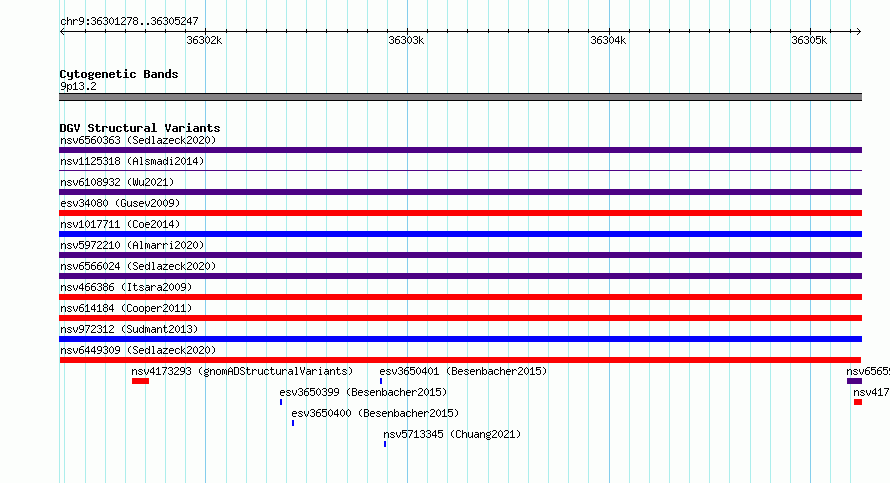Open esv3650401 (Besenbacher2015) label

[x=463, y=371]
